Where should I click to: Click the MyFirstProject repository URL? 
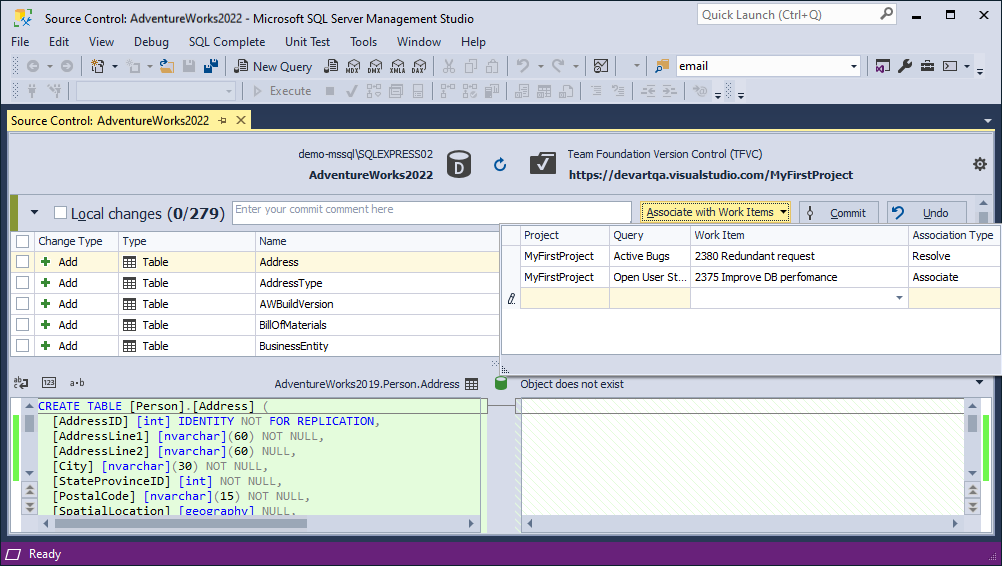(711, 175)
